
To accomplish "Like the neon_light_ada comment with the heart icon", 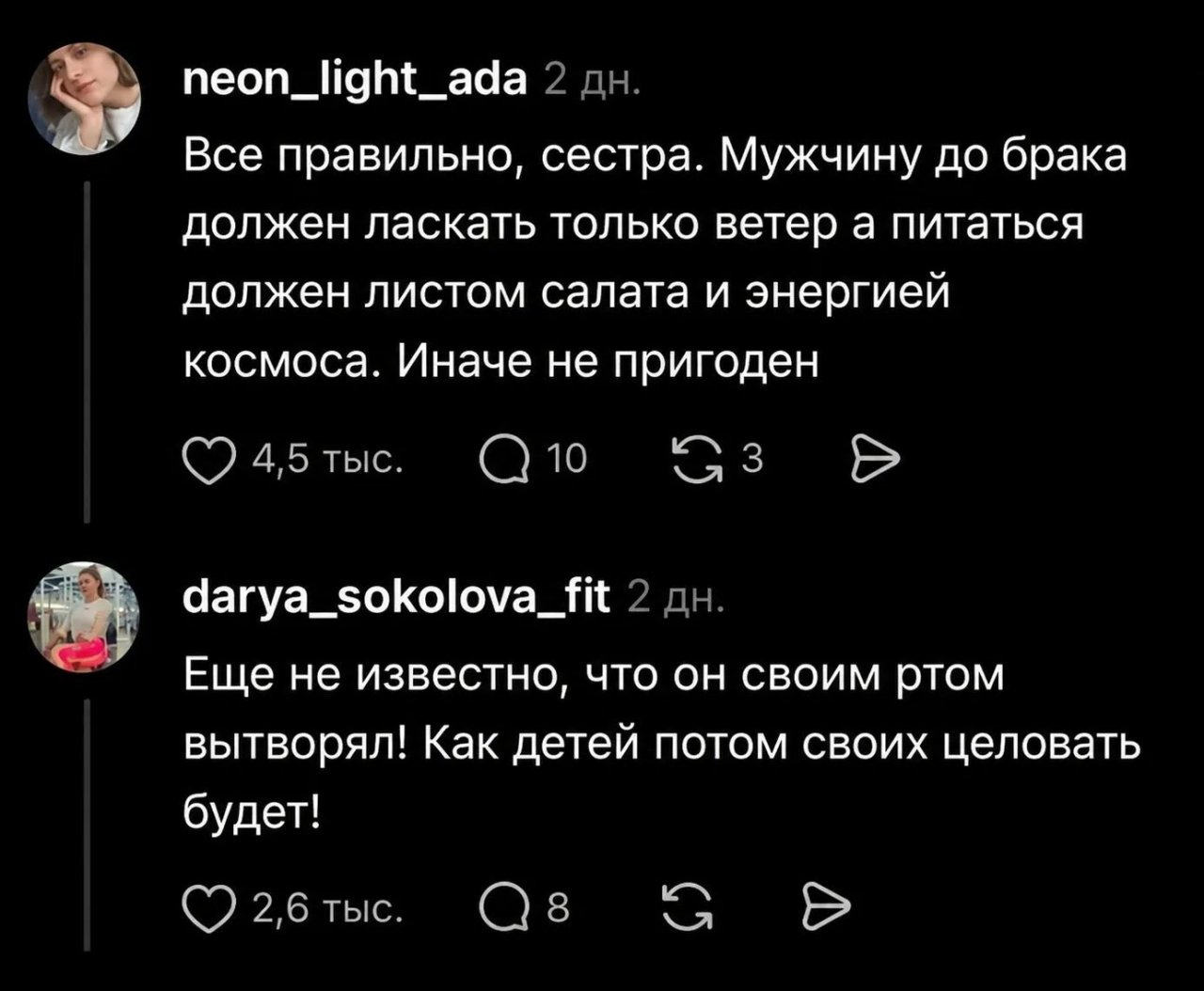I will coord(208,461).
